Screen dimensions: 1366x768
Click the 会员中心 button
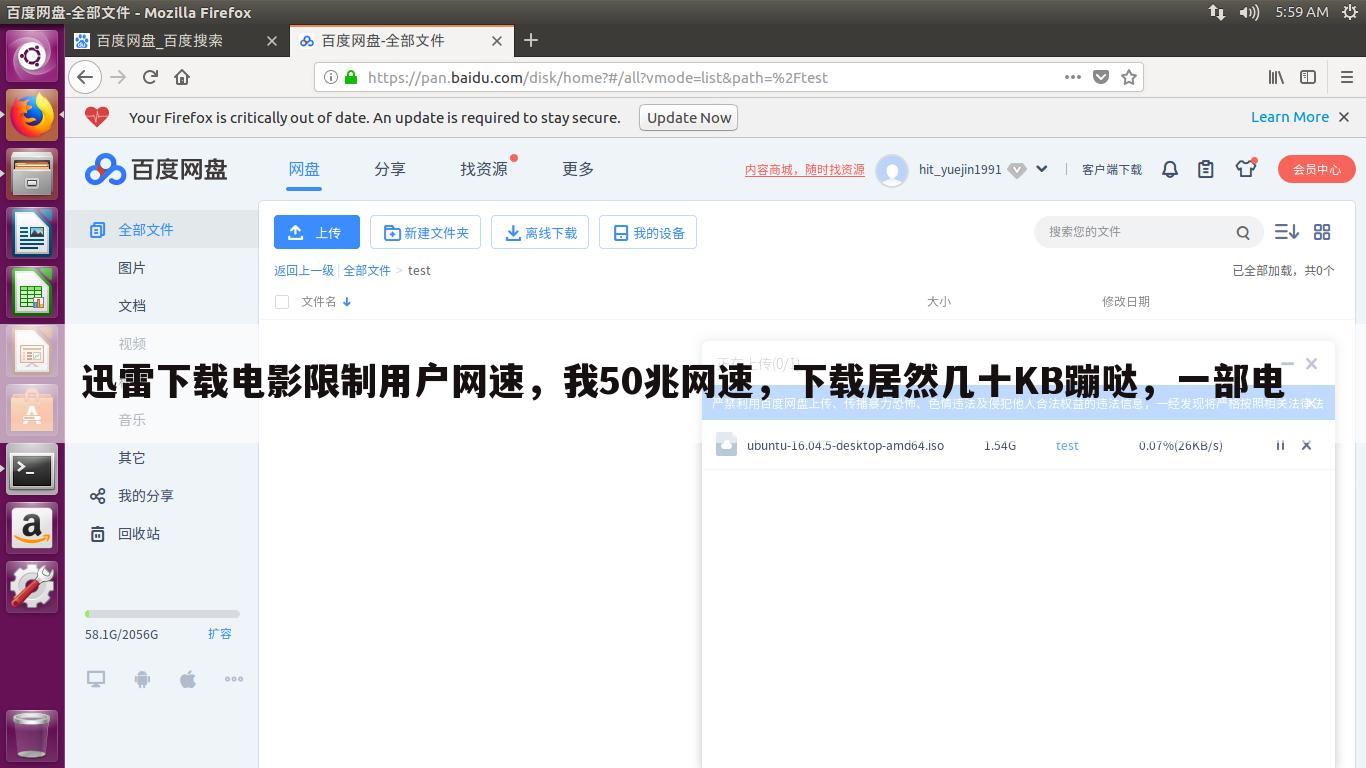pyautogui.click(x=1316, y=169)
